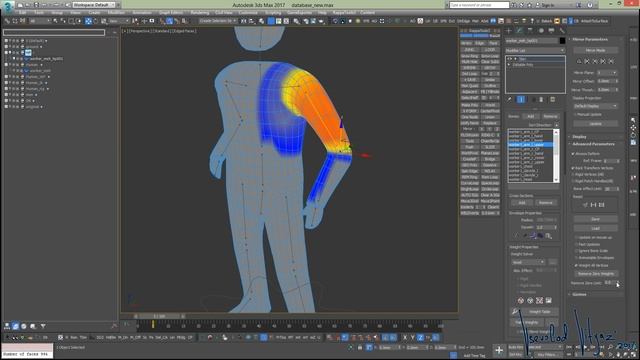Expand the Gizmos rollout
Screen dimensions: 640x360
point(579,294)
